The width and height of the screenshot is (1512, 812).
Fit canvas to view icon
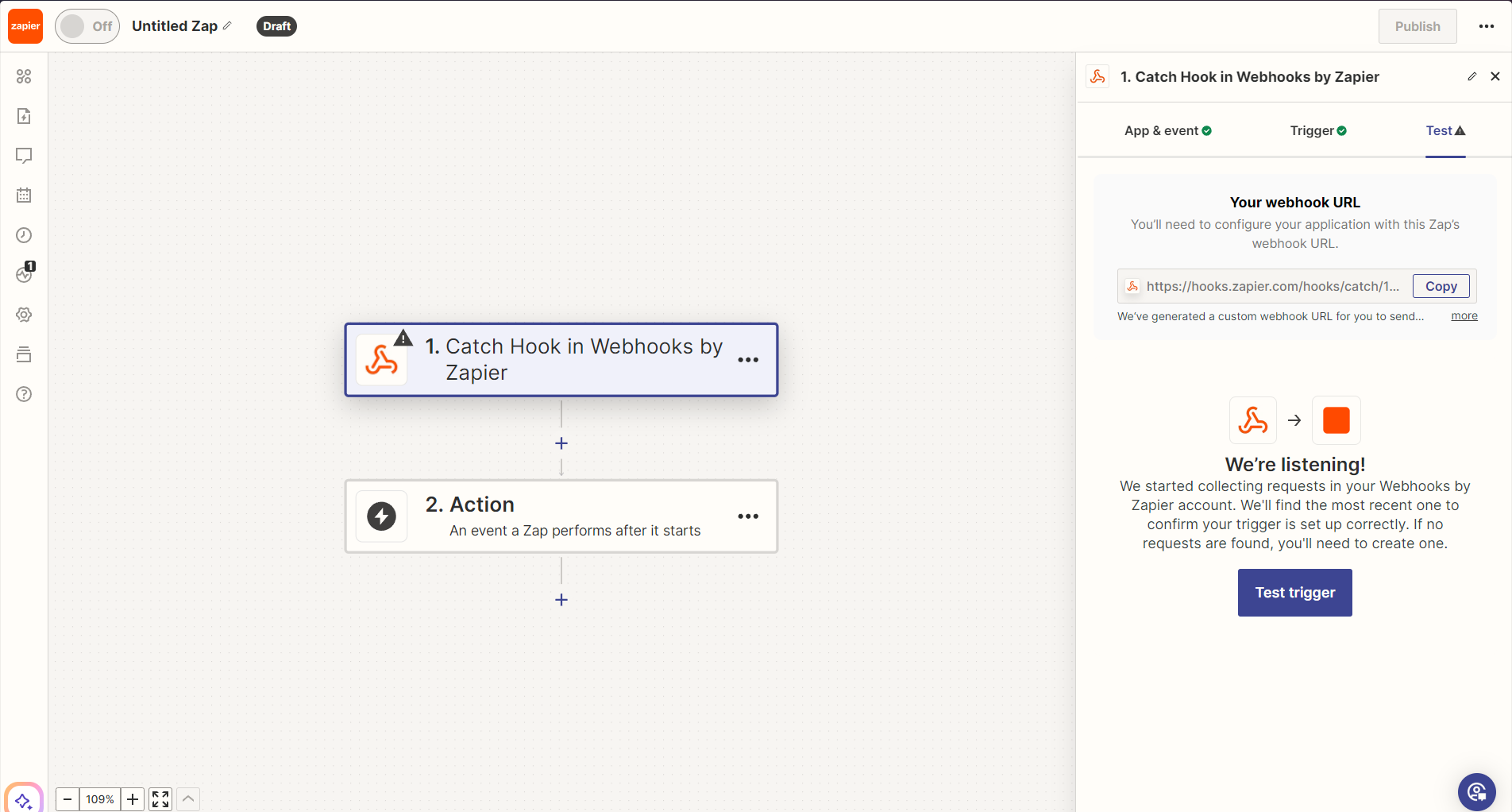click(160, 799)
